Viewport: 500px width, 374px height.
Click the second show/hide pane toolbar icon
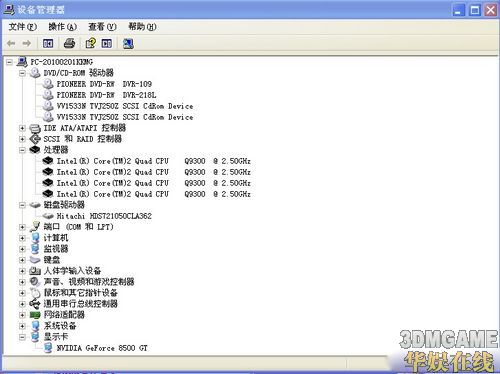(x=107, y=43)
